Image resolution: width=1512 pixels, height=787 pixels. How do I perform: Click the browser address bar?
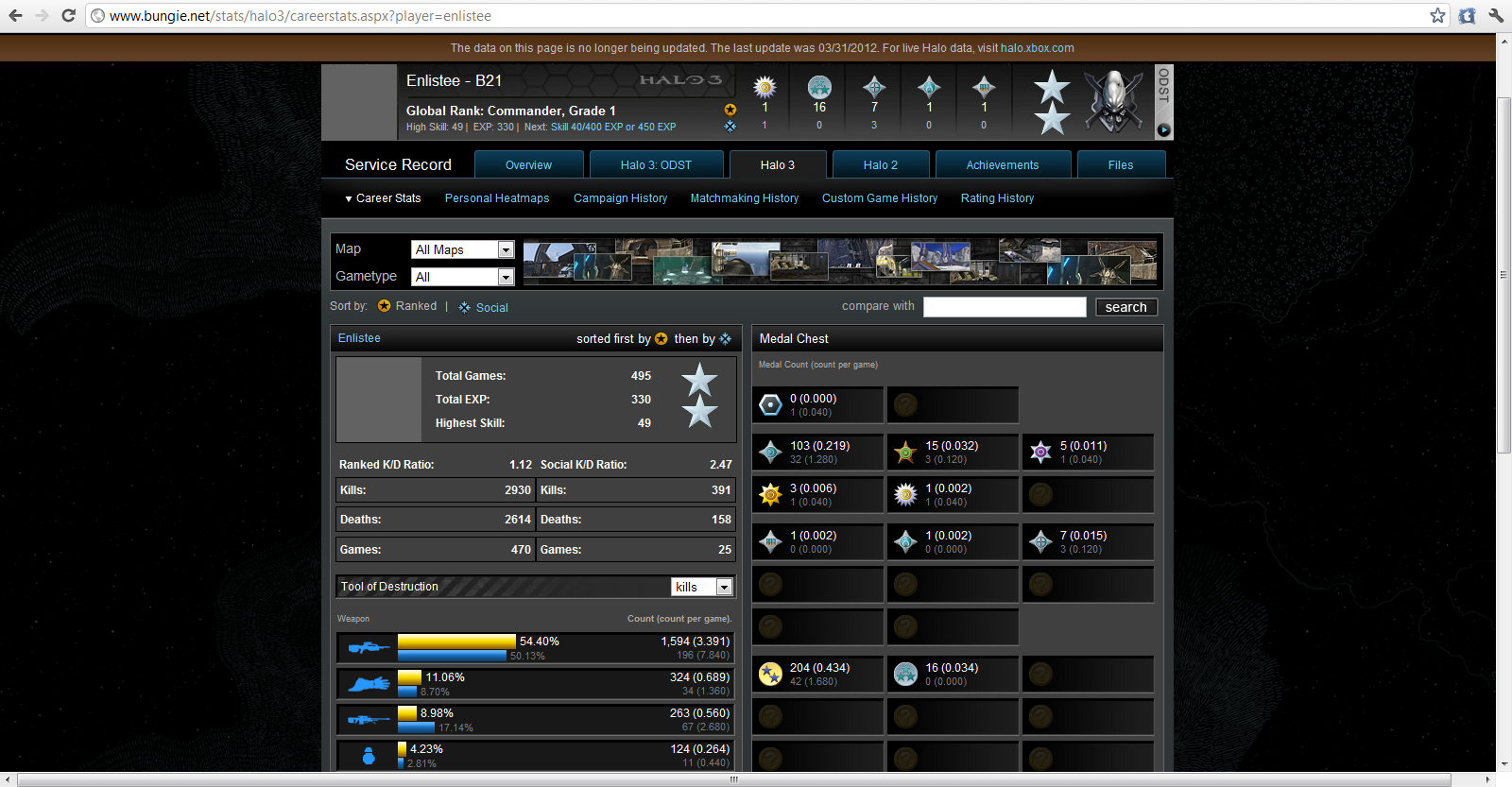tap(756, 16)
